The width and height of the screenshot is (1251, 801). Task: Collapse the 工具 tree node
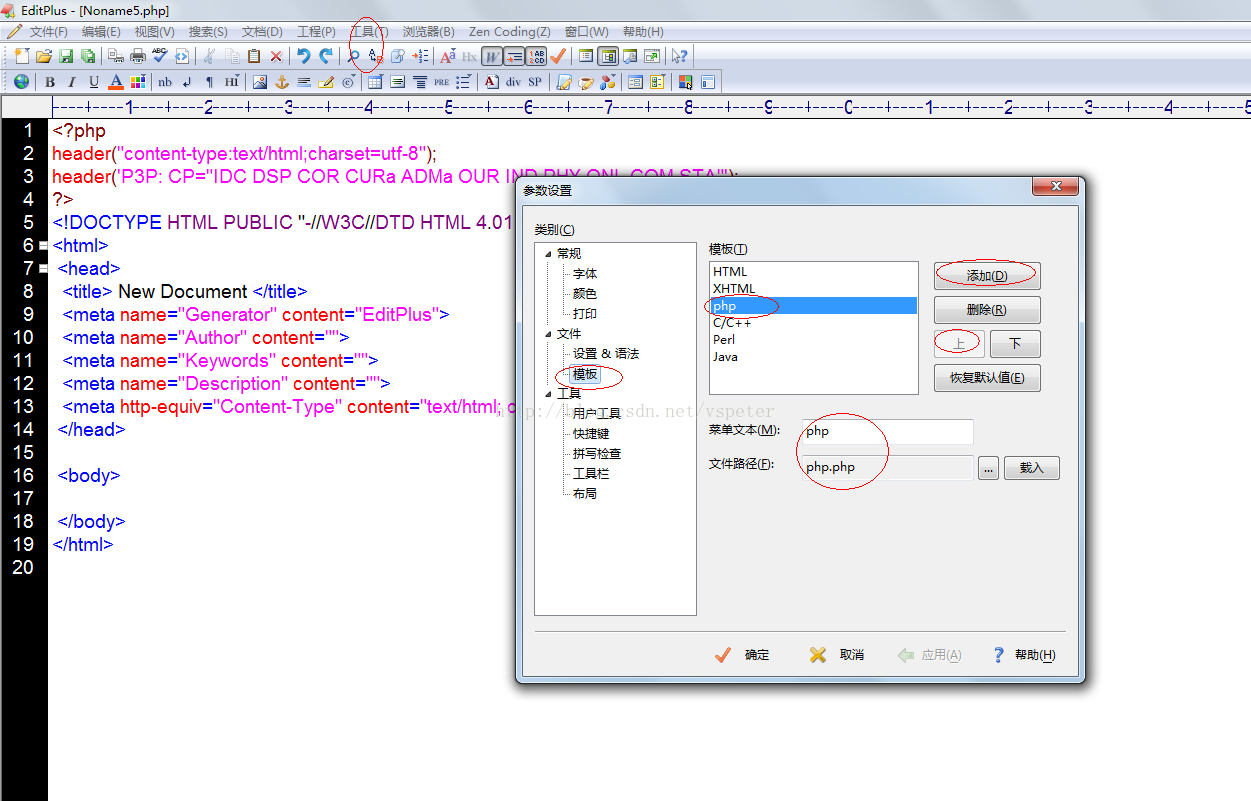click(548, 394)
